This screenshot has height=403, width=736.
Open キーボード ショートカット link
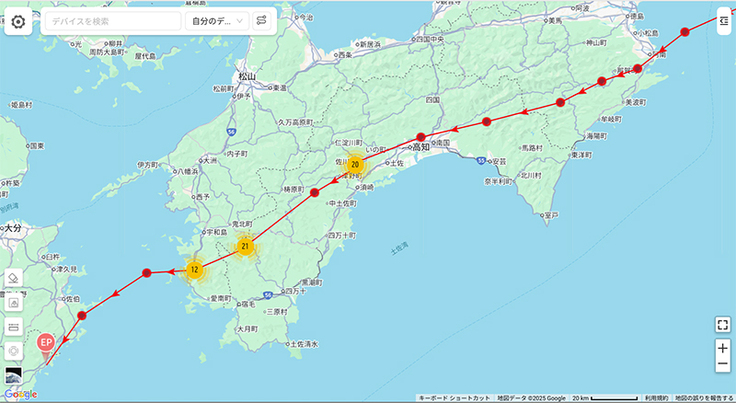tap(455, 398)
